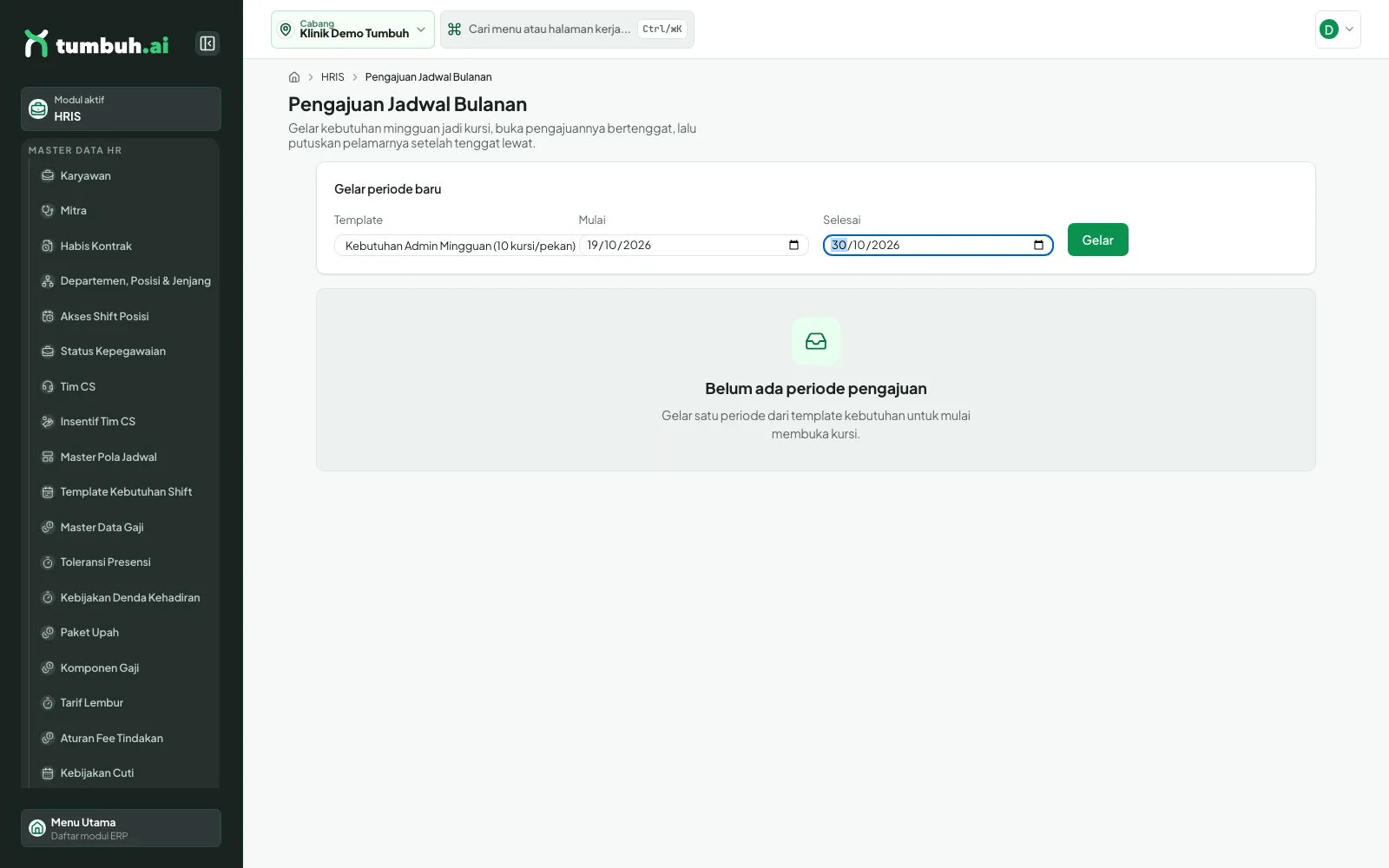Click the Selesai date input

tap(938, 246)
